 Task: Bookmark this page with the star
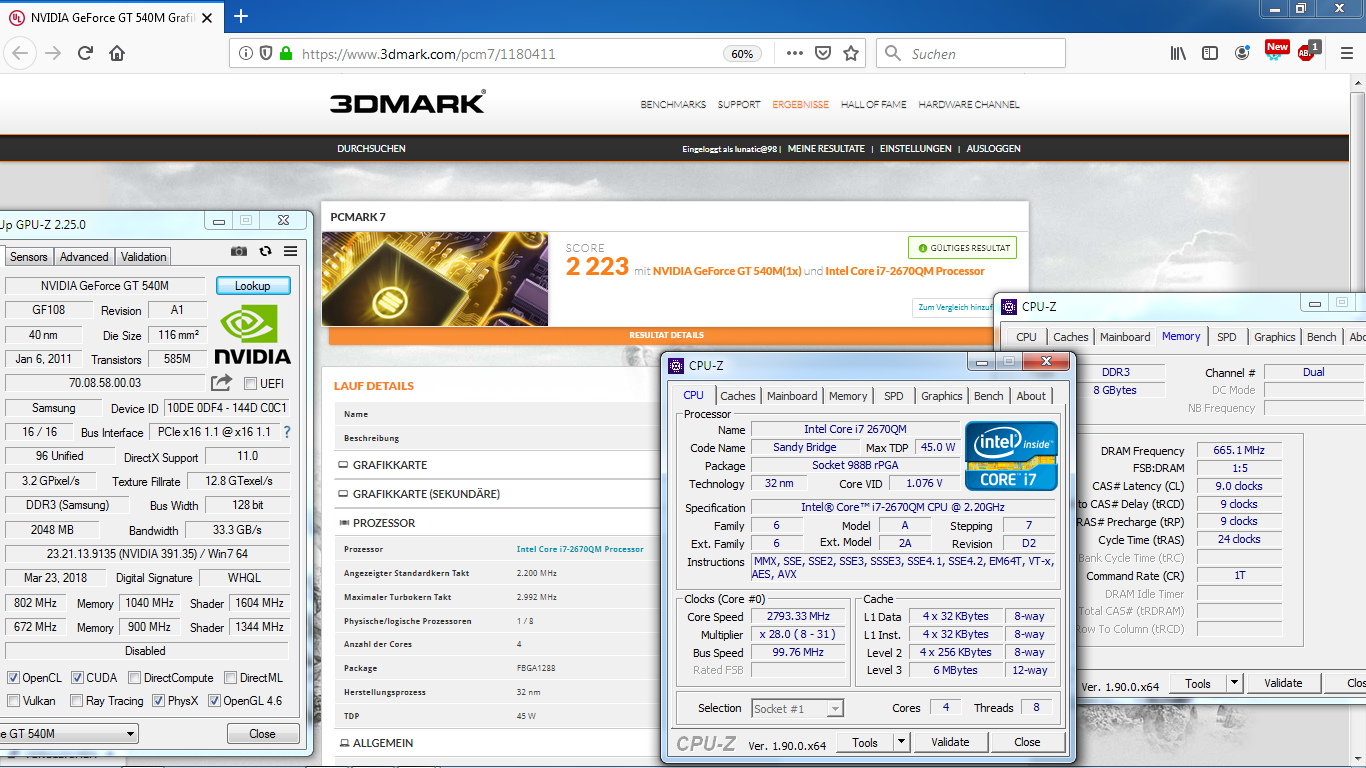point(851,54)
